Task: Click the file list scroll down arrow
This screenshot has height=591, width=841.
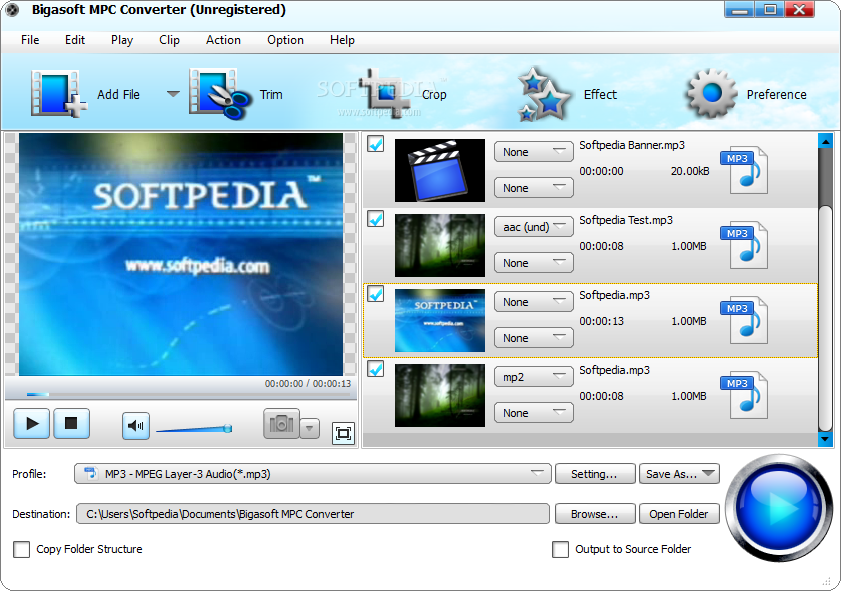Action: (825, 439)
